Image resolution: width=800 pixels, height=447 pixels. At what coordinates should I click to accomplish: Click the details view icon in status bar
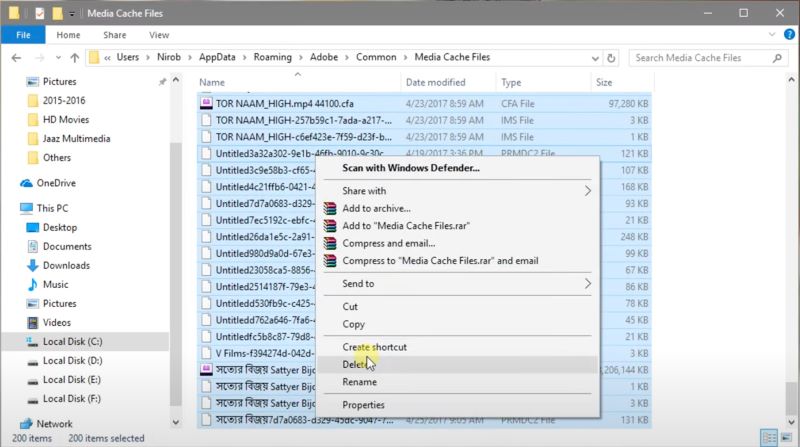point(768,438)
